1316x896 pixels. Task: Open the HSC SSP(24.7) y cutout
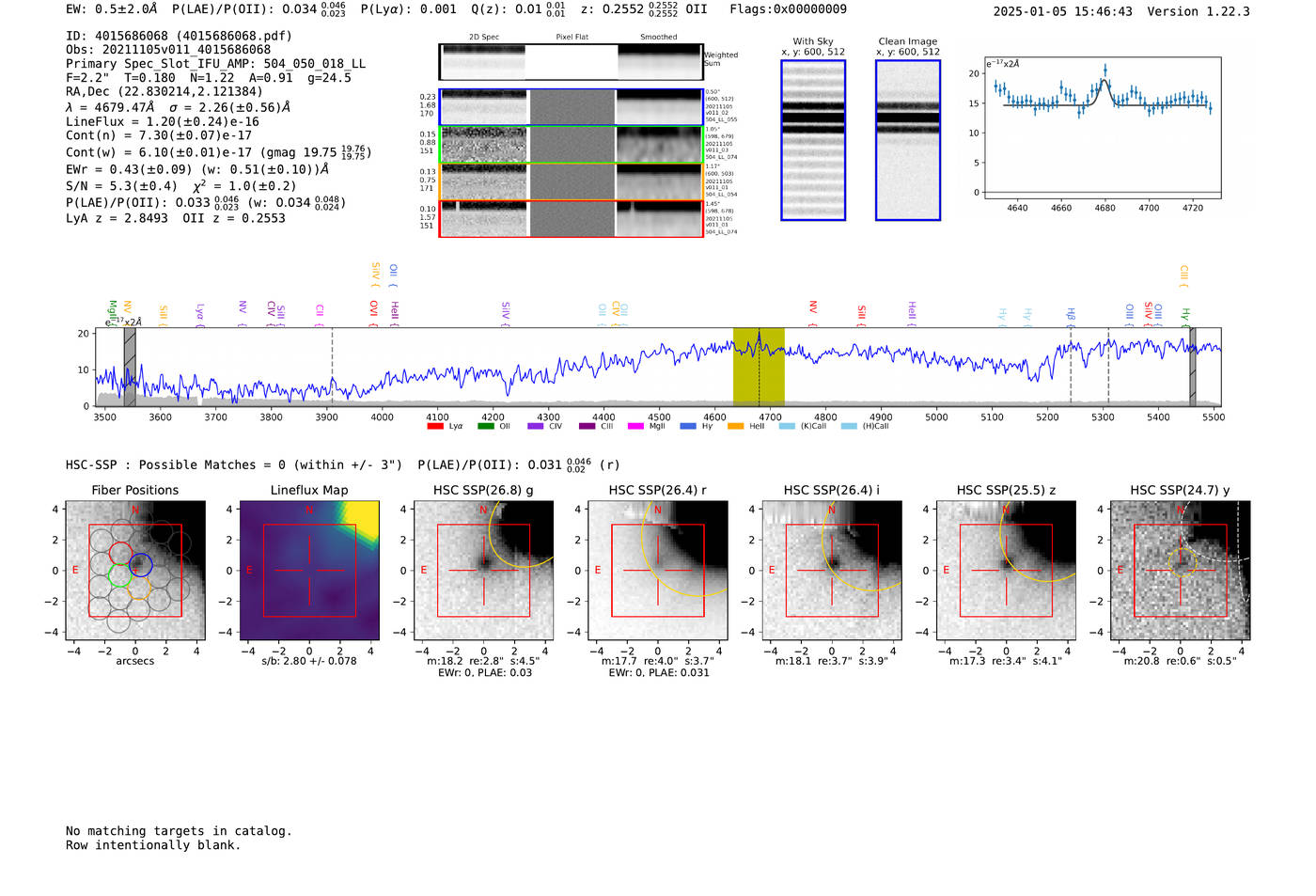click(1181, 570)
